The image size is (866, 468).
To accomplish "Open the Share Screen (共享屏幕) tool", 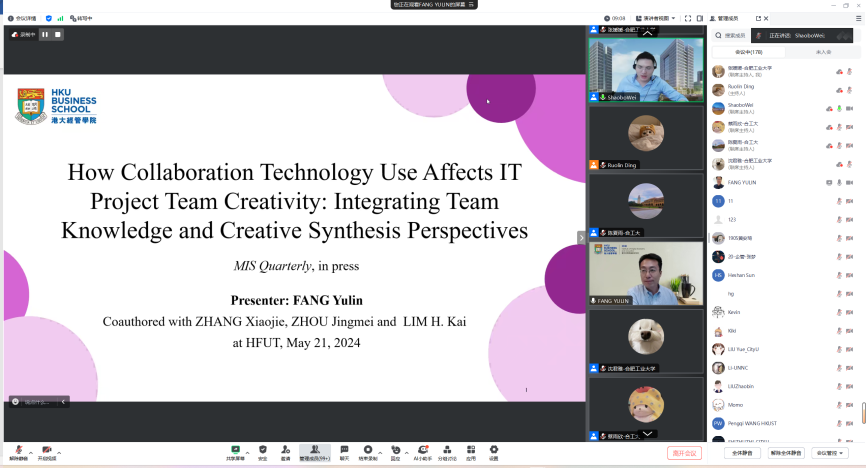I will click(x=236, y=452).
